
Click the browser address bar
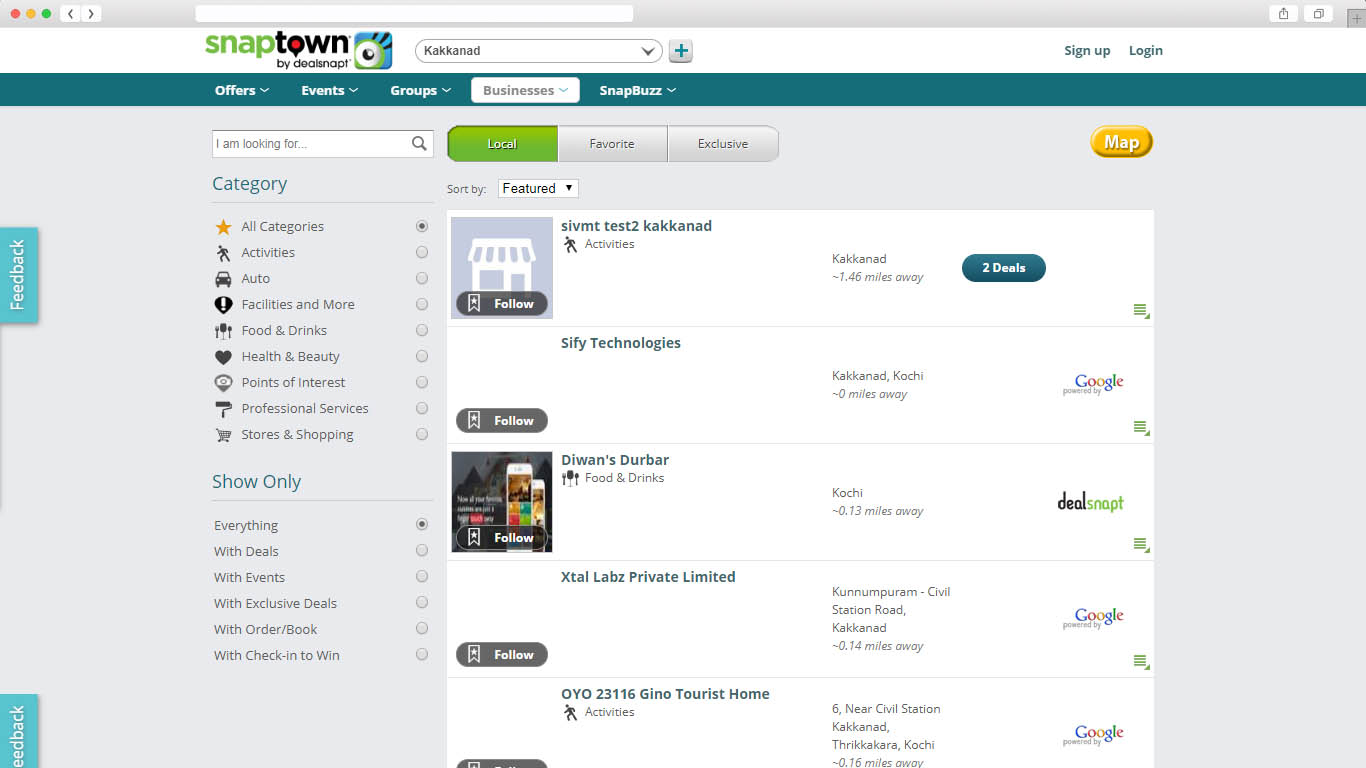[x=414, y=14]
